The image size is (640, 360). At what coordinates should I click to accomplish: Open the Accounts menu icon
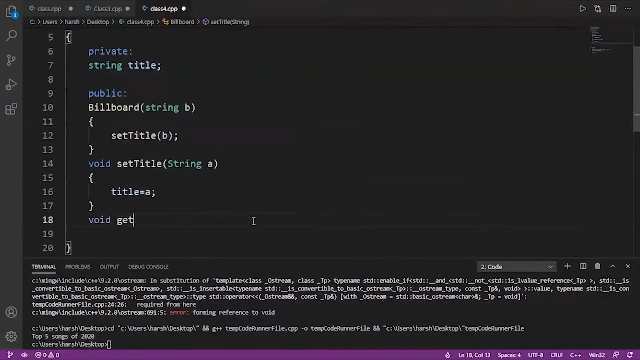pos(11,312)
